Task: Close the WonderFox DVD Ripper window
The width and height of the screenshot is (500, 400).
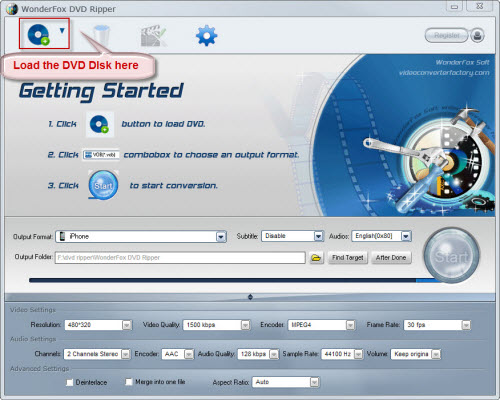Action: point(479,6)
